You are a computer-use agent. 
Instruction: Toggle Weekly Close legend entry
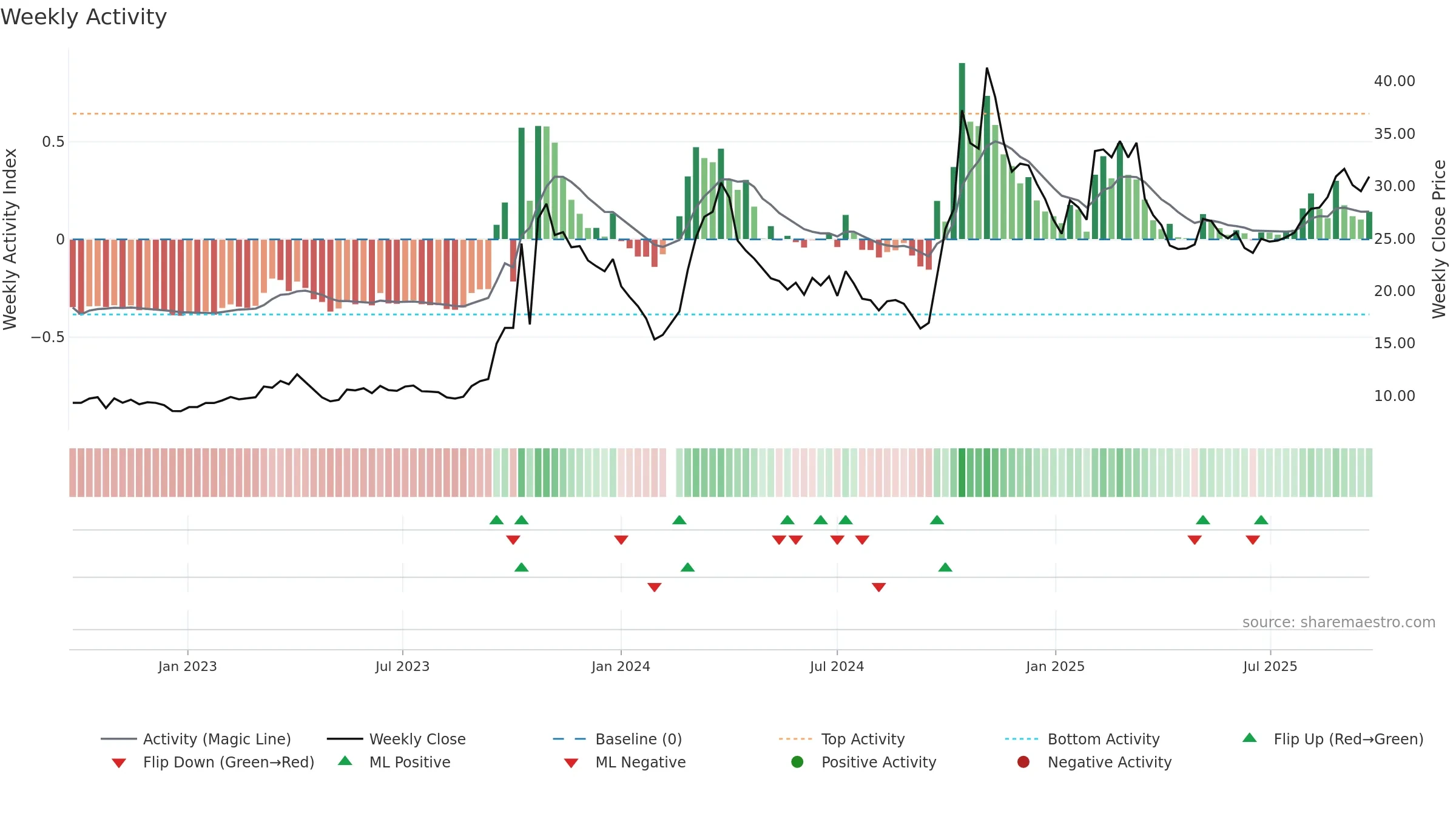pos(396,739)
